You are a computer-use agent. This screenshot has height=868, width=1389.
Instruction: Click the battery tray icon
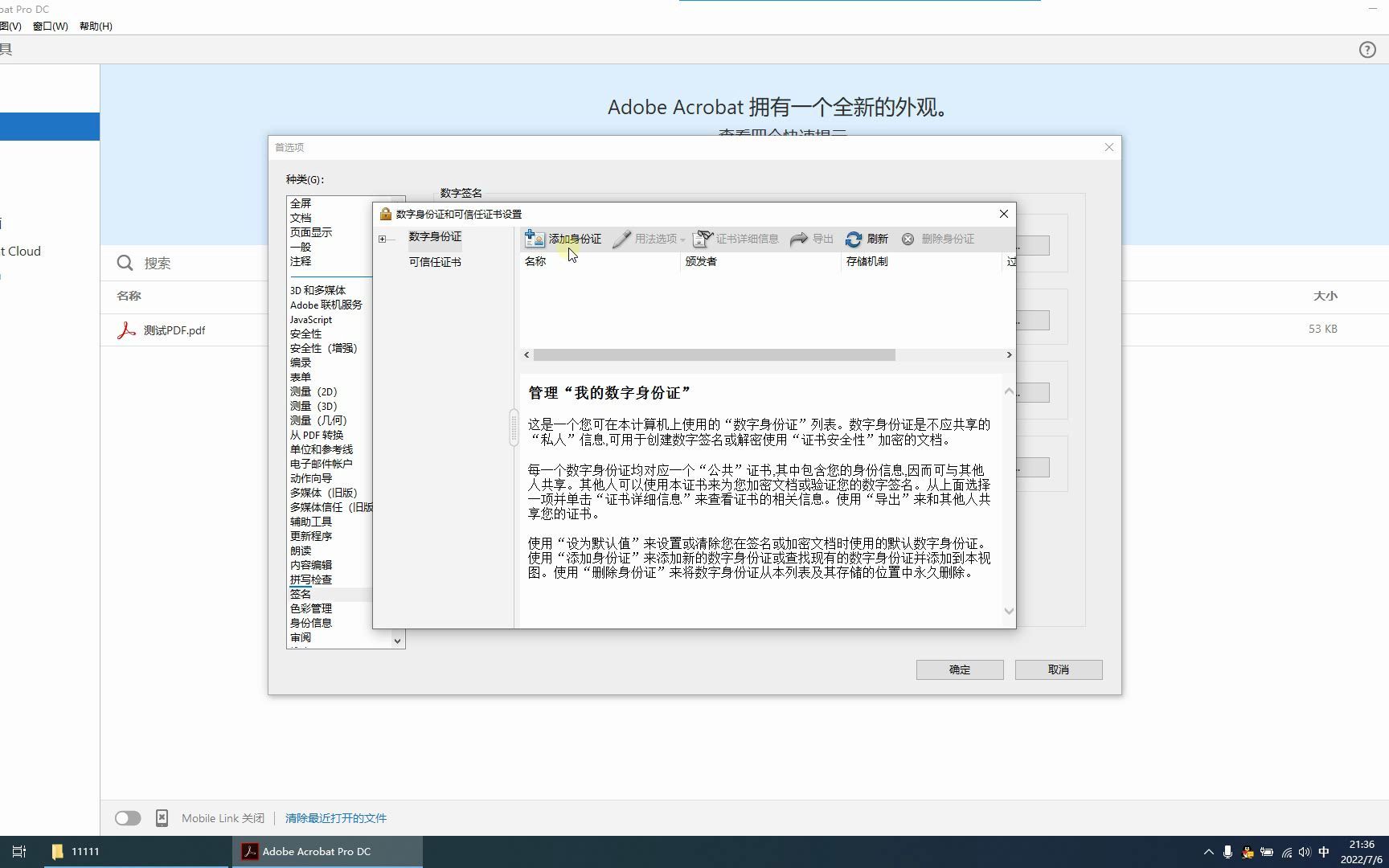click(x=1266, y=852)
